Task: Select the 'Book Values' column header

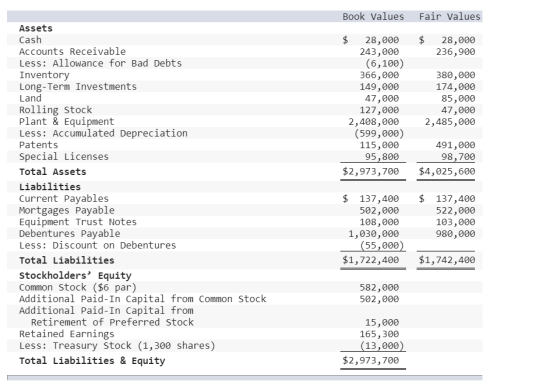Action: point(373,16)
